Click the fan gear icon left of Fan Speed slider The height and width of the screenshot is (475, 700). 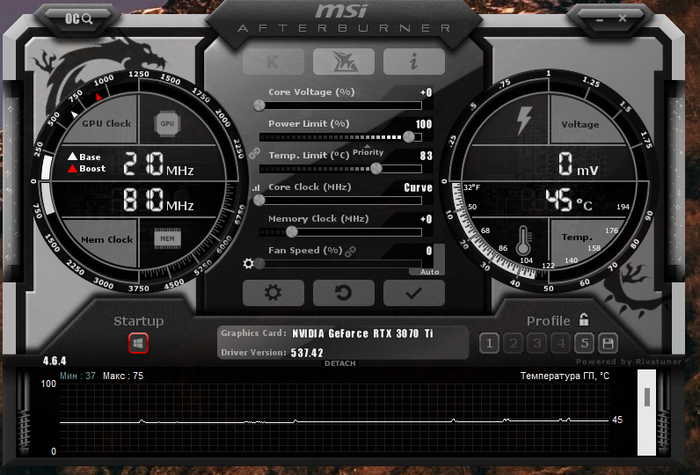pos(249,264)
